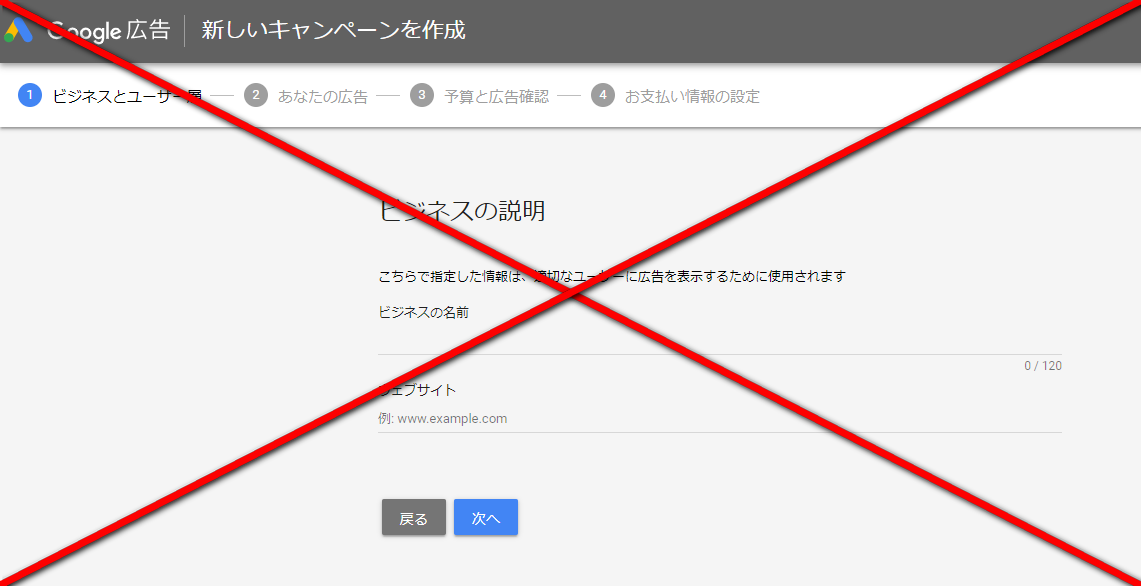The image size is (1141, 586).
Task: Click the step 1 number circle
Action: pos(30,96)
